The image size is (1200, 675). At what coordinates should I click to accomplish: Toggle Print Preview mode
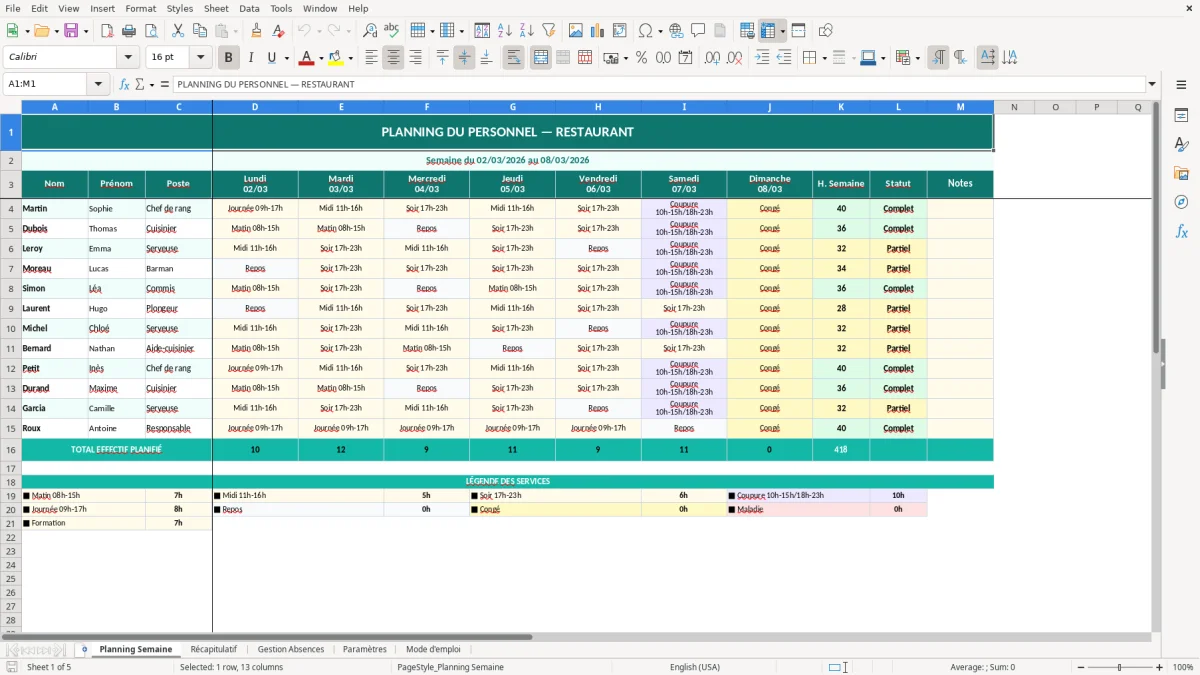[149, 31]
